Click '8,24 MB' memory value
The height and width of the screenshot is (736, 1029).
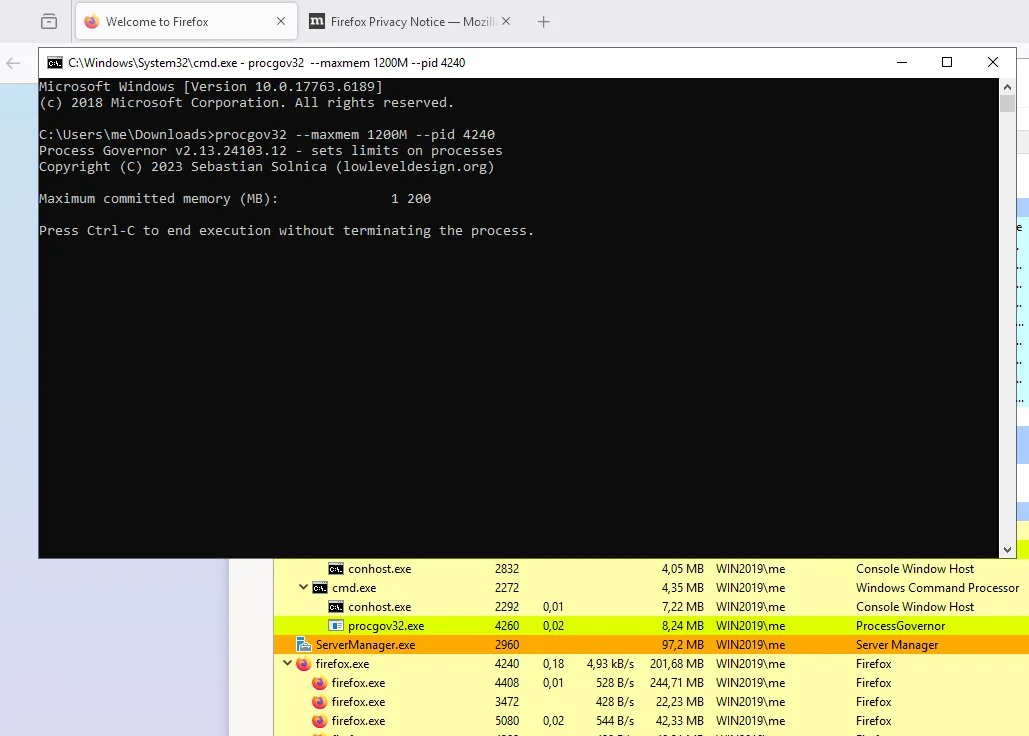[x=682, y=626]
